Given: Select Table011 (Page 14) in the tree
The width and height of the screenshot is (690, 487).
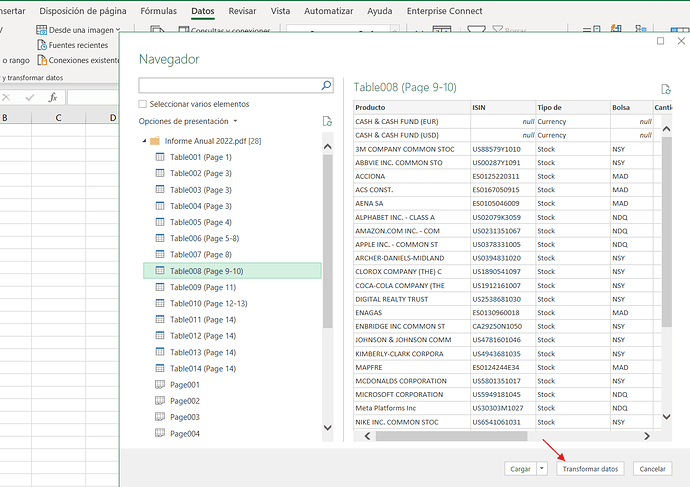Looking at the screenshot, I should point(203,320).
